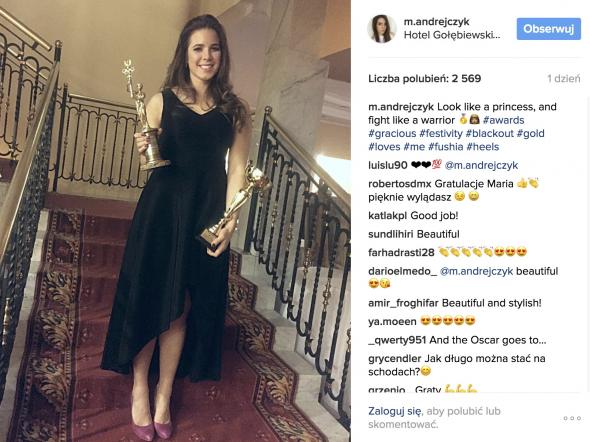Select the #festivity hashtag link
This screenshot has width=590, height=442.
(441, 133)
